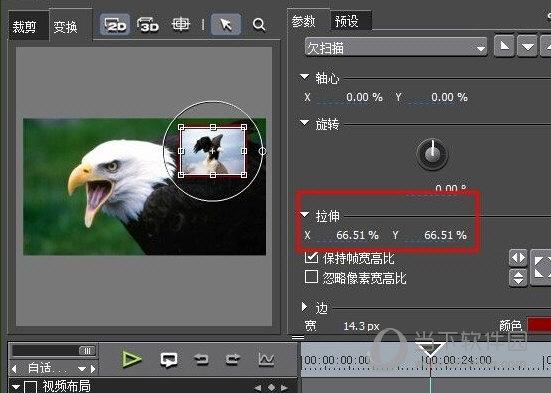
Task: Click the rotation handle on circle edge
Action: [x=262, y=151]
